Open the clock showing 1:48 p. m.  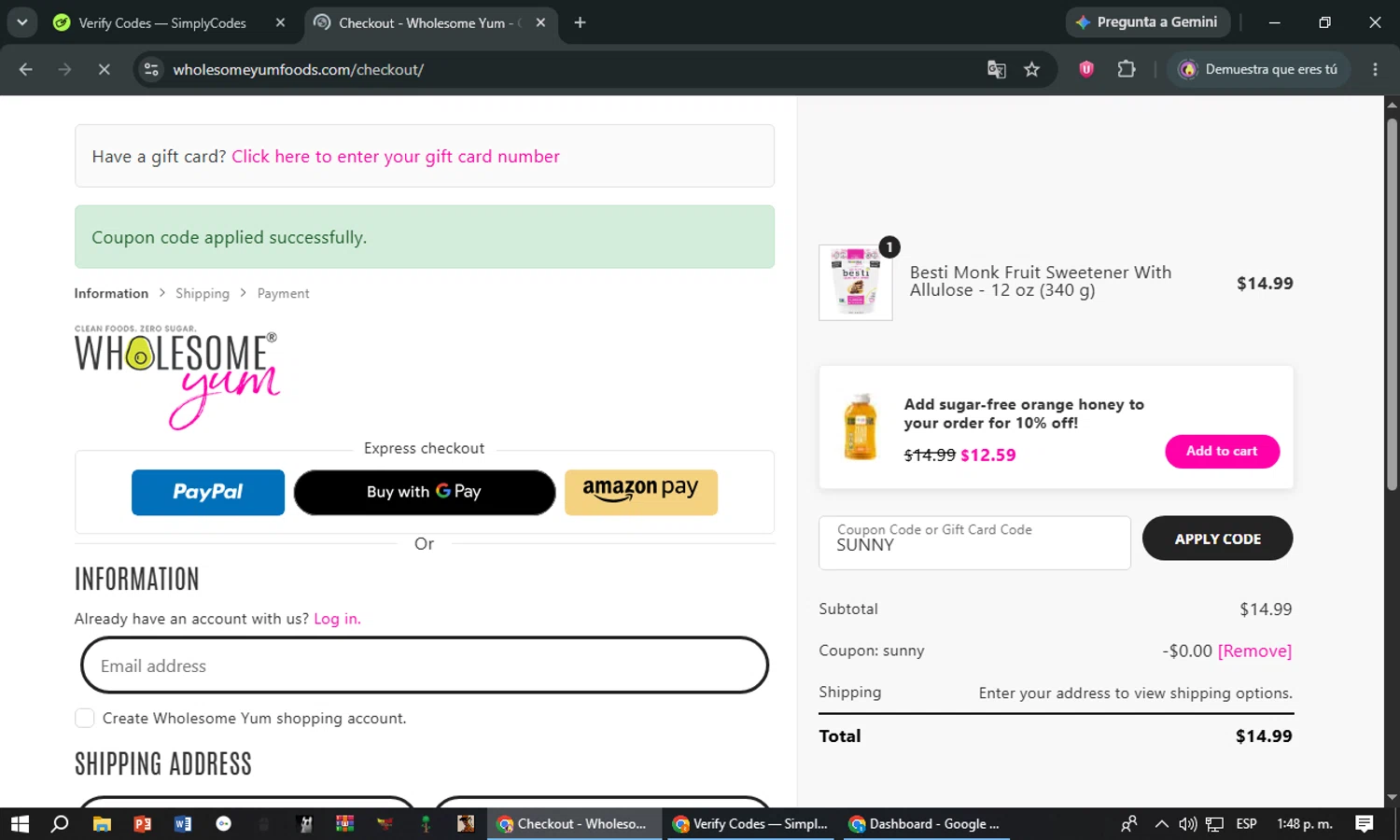click(1305, 824)
